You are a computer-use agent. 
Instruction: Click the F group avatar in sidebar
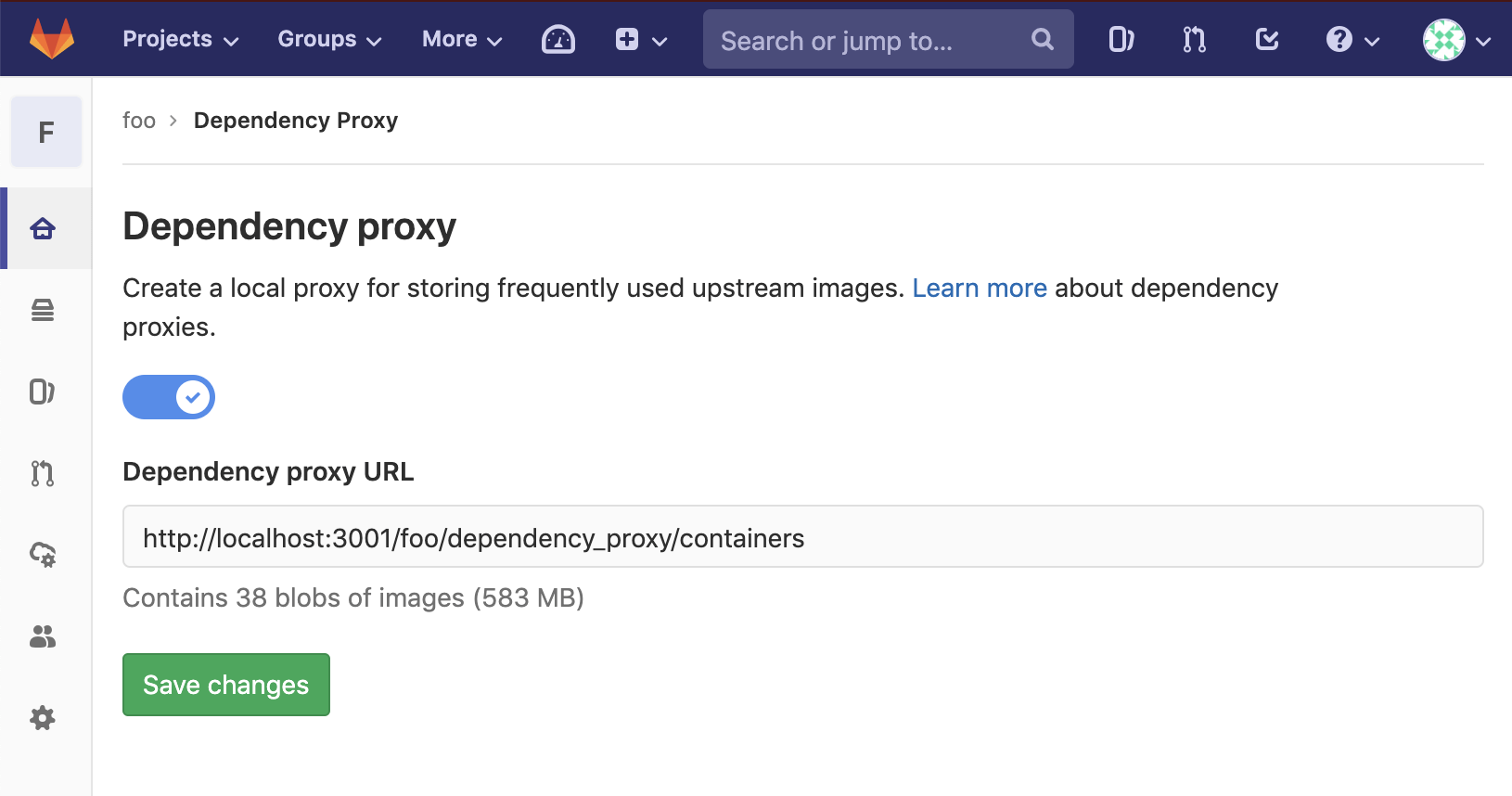click(x=46, y=132)
